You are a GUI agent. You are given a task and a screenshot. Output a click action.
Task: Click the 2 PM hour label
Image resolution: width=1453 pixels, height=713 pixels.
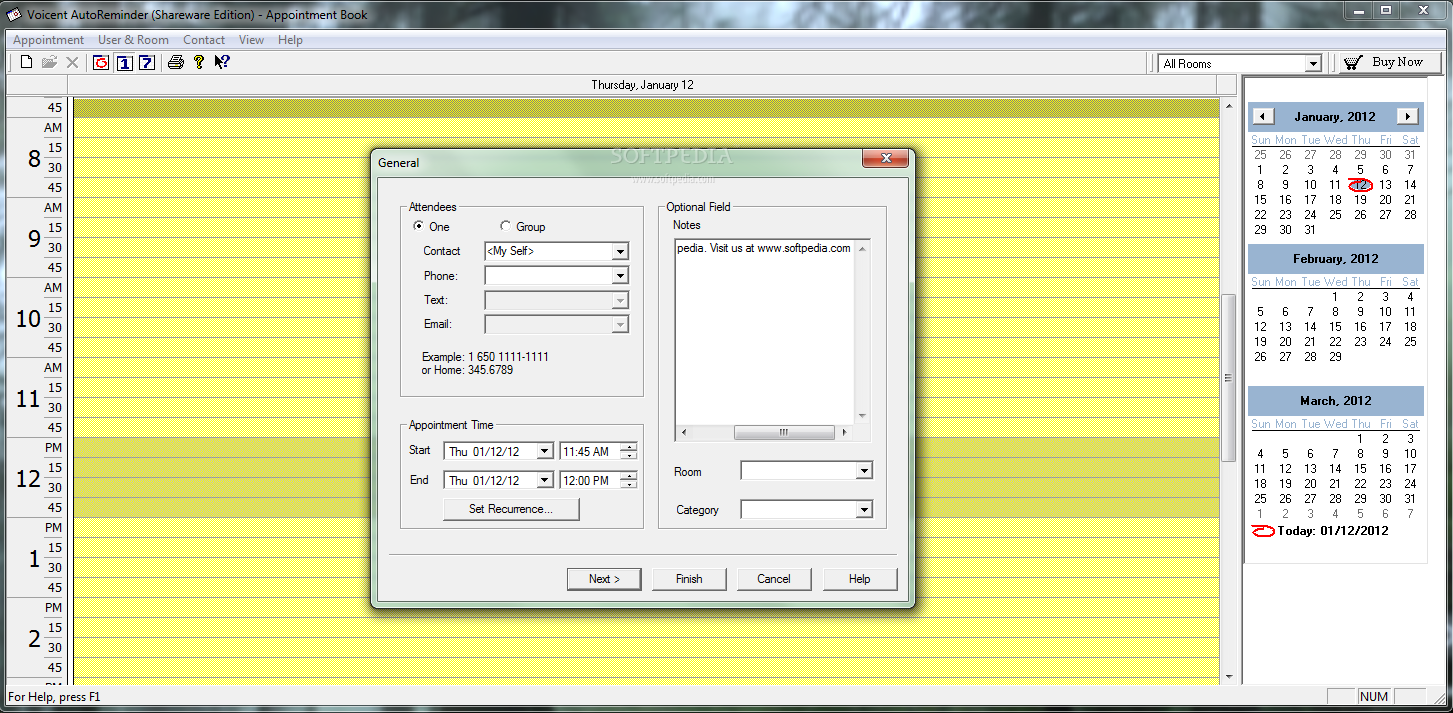[x=34, y=638]
